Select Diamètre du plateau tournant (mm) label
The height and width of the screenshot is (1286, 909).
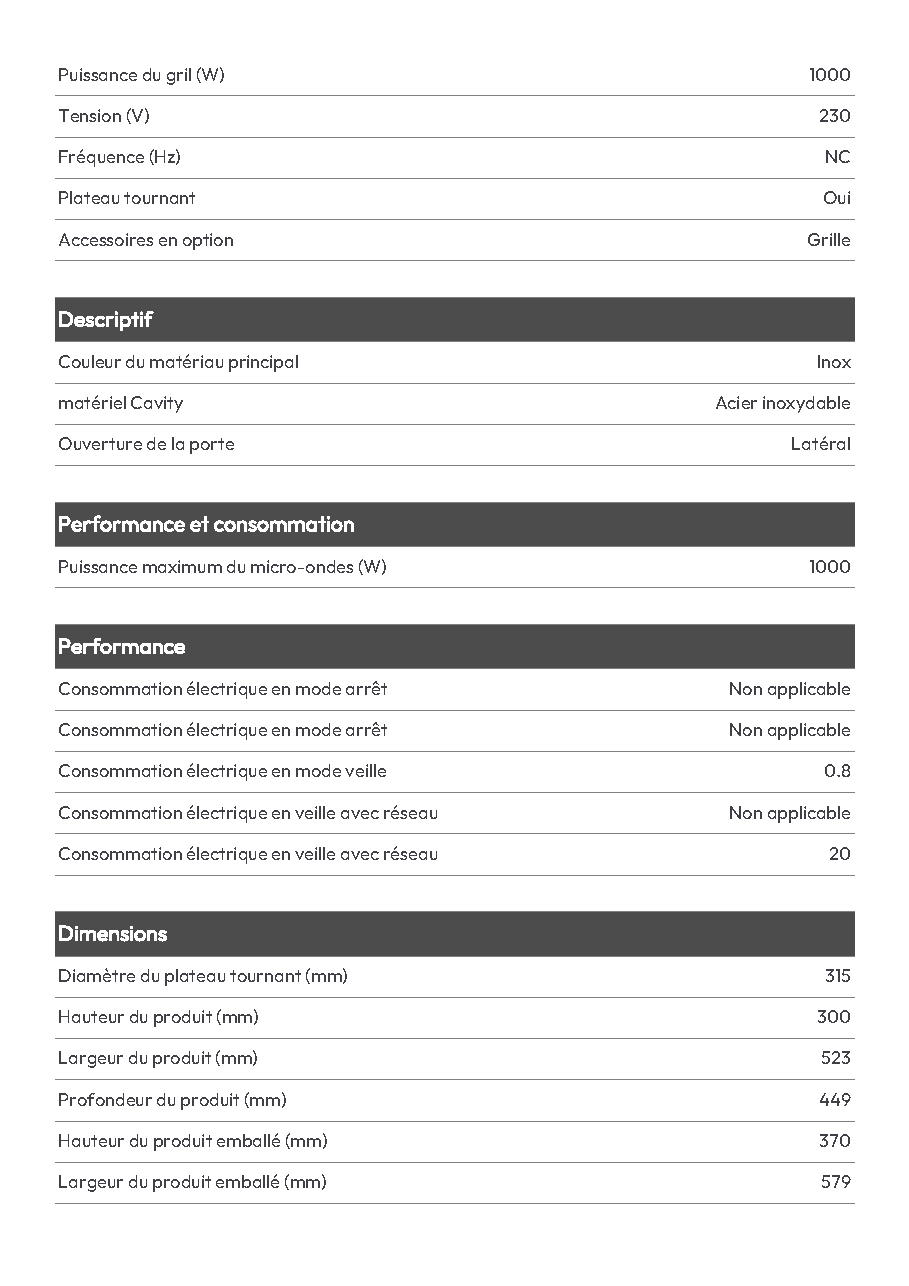[203, 976]
